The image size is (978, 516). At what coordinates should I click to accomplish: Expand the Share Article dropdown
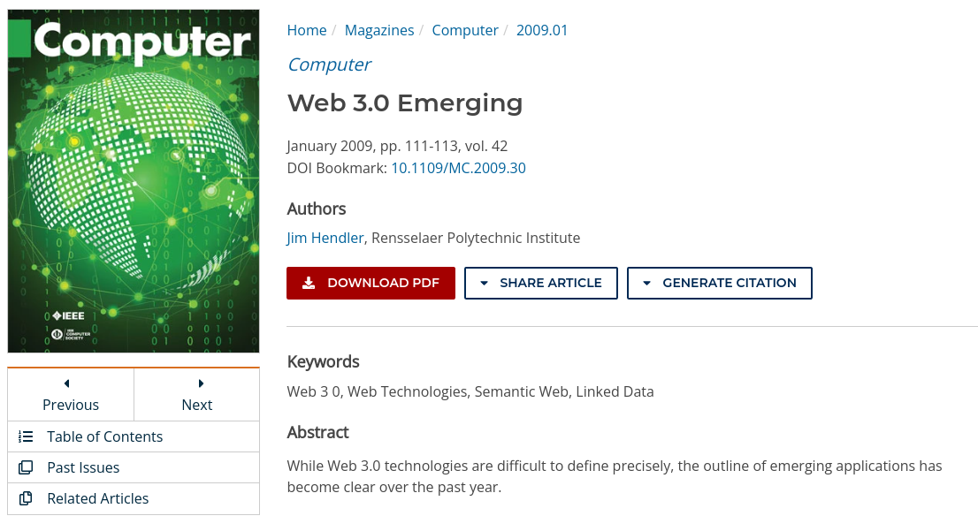[x=541, y=283]
